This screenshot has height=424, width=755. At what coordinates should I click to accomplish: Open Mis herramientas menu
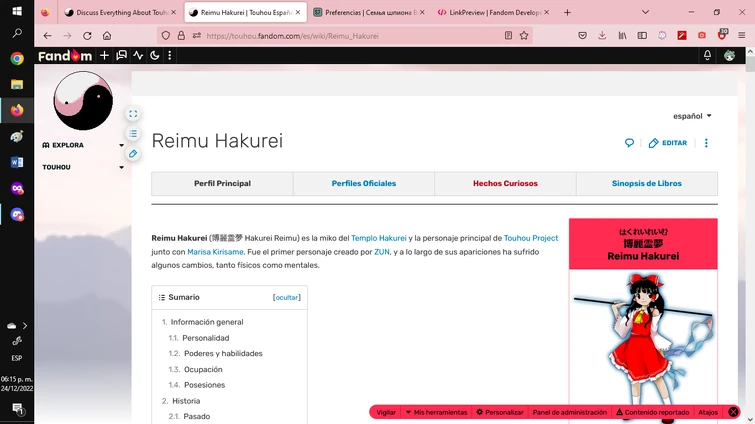click(436, 412)
